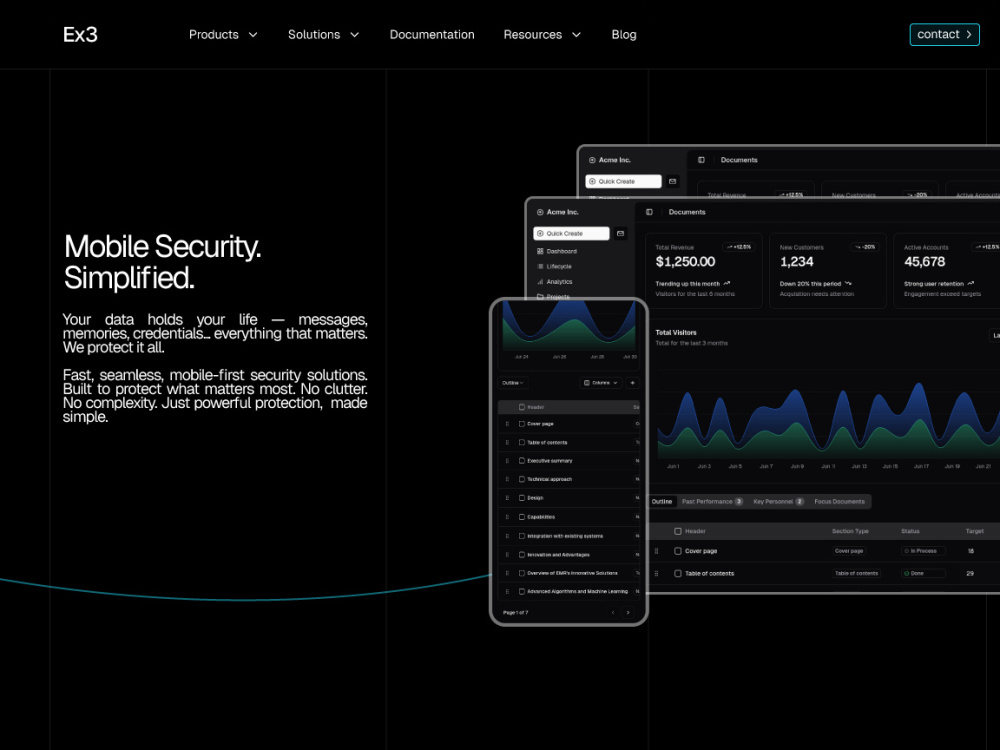
Task: Toggle the sidebar panel icon in front window
Action: click(649, 212)
